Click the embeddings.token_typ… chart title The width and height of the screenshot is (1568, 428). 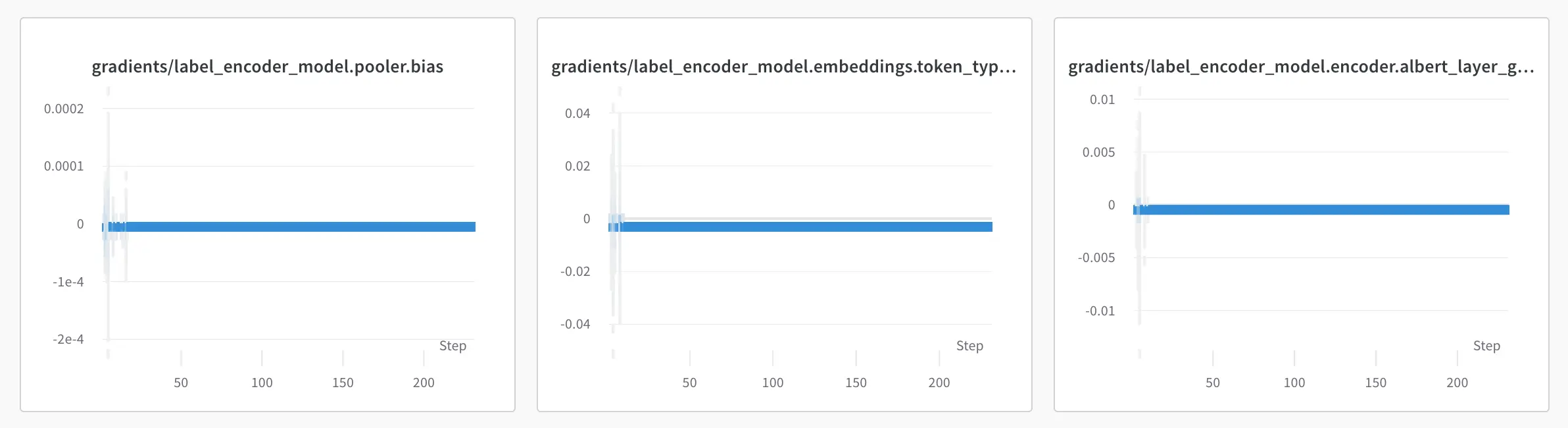tap(783, 67)
